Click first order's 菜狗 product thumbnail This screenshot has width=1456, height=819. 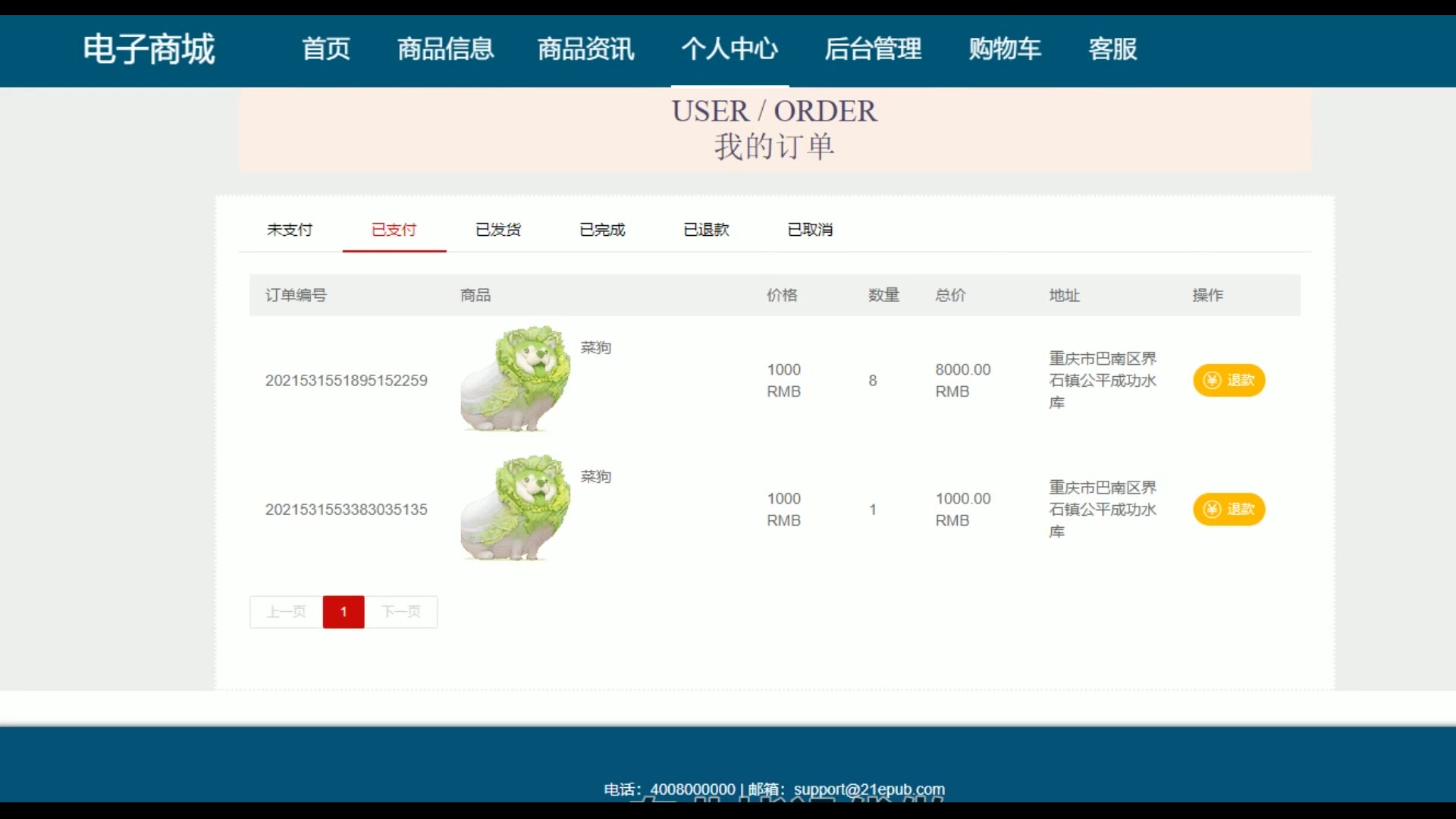[515, 379]
